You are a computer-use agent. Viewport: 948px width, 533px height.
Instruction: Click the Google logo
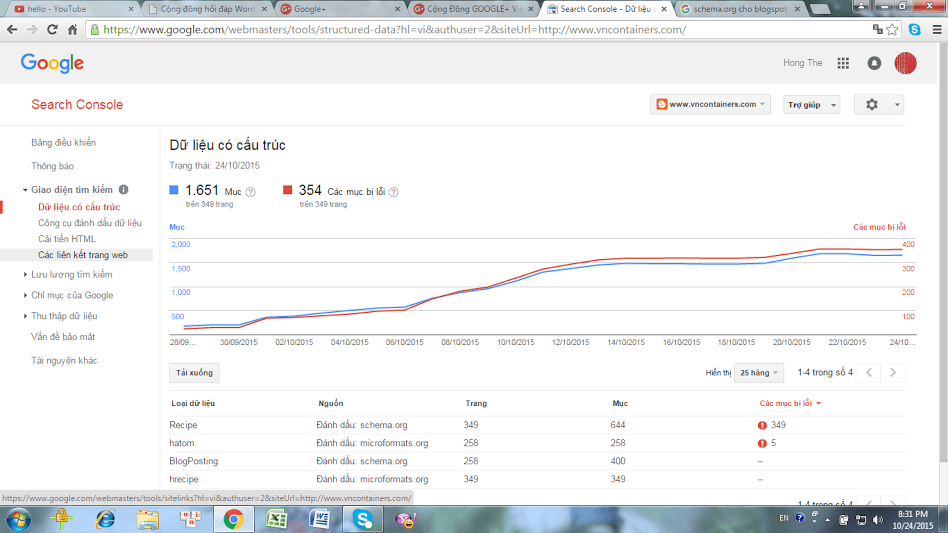pyautogui.click(x=52, y=63)
